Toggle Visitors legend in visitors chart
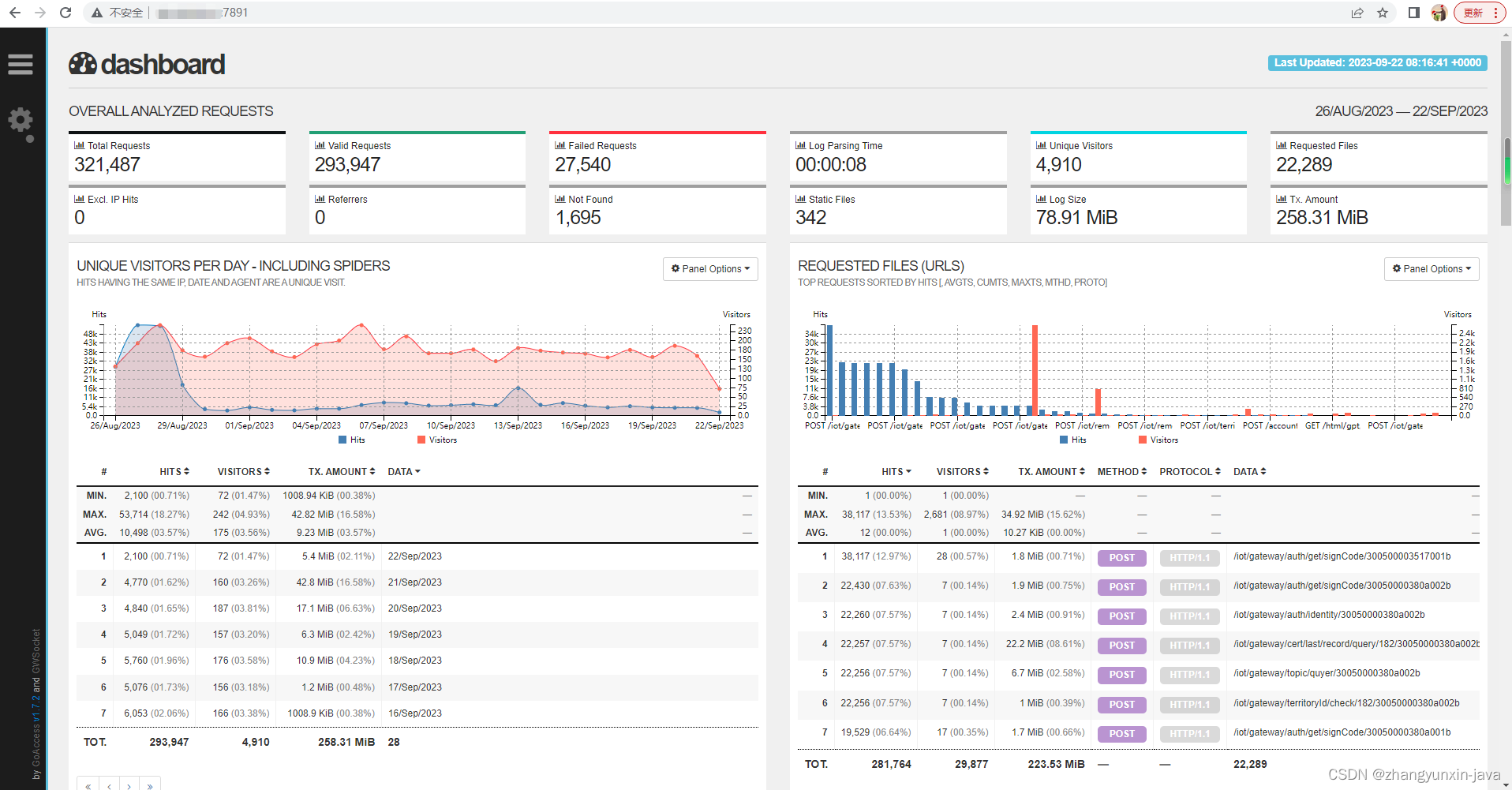 click(x=437, y=440)
